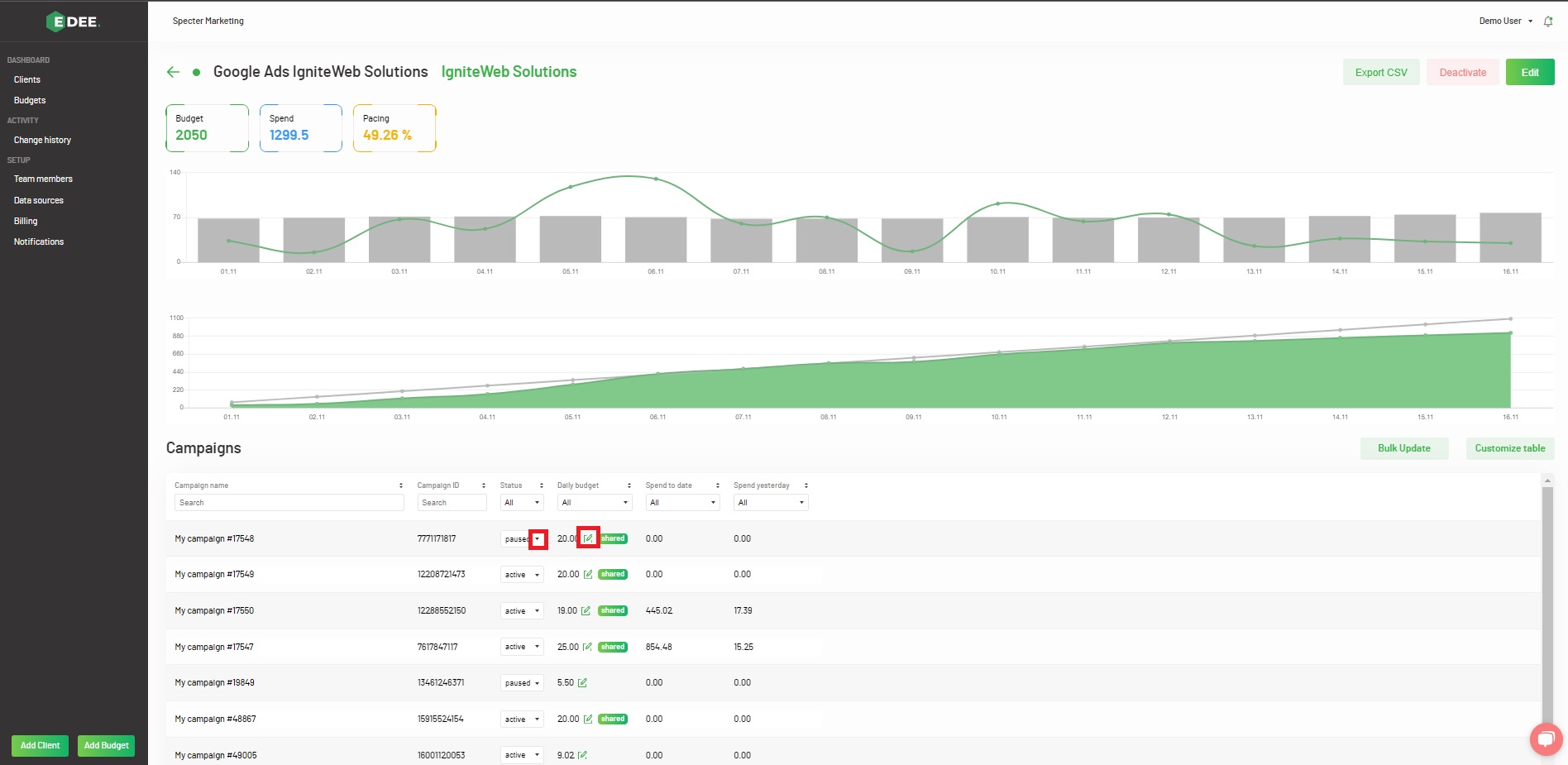Click the back arrow next to Google Ads title
1568x765 pixels.
(173, 72)
